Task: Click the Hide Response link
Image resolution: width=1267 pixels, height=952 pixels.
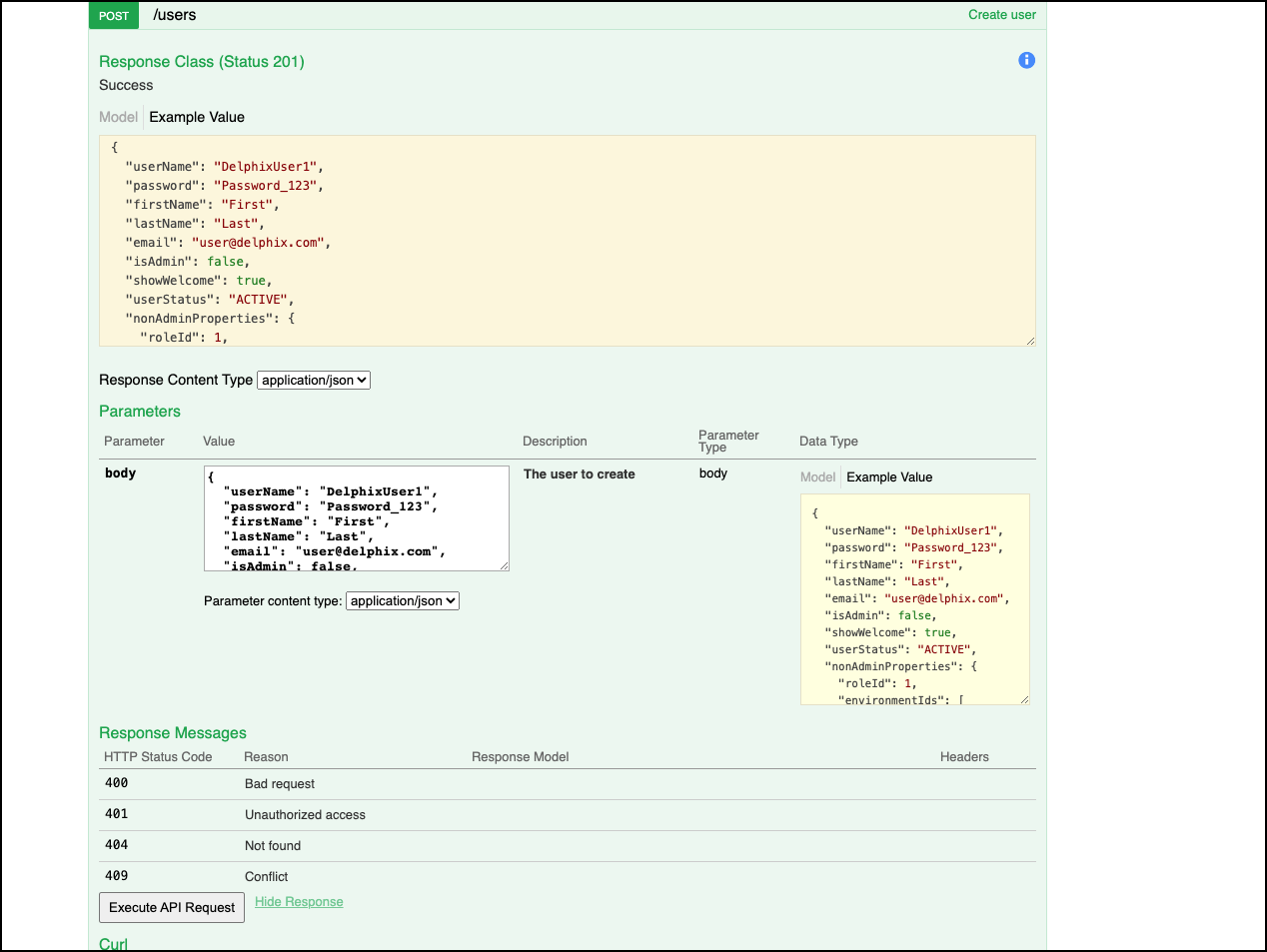Action: [x=299, y=901]
